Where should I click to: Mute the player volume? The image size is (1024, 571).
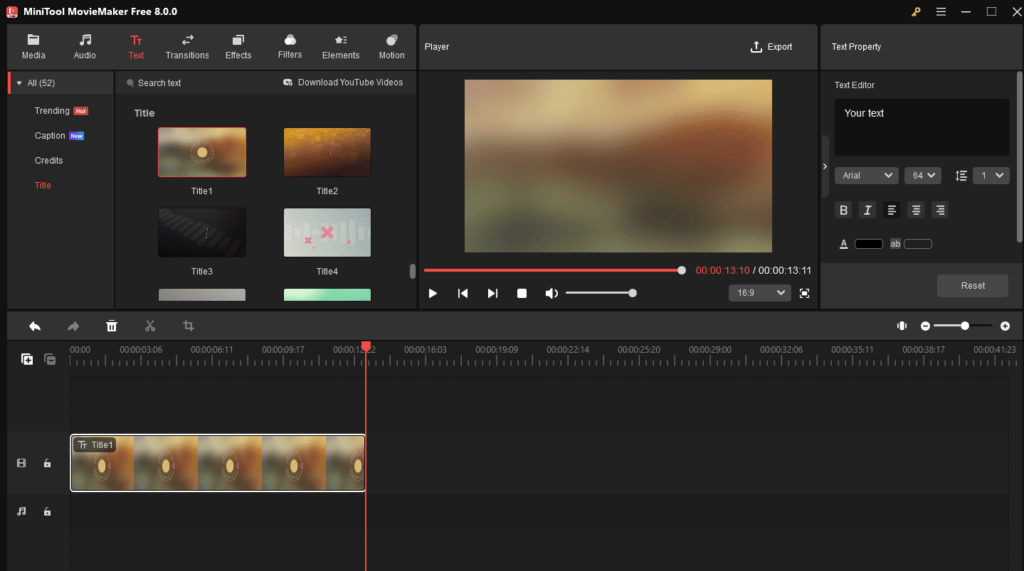552,293
